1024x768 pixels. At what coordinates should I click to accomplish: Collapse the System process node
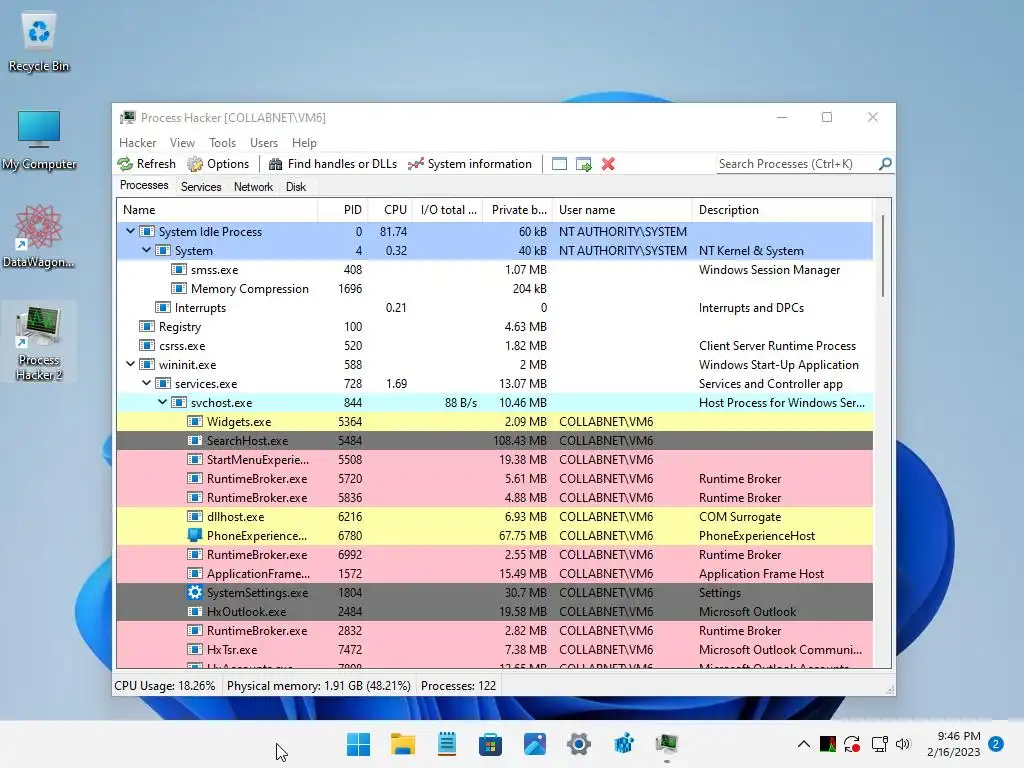[x=146, y=250]
